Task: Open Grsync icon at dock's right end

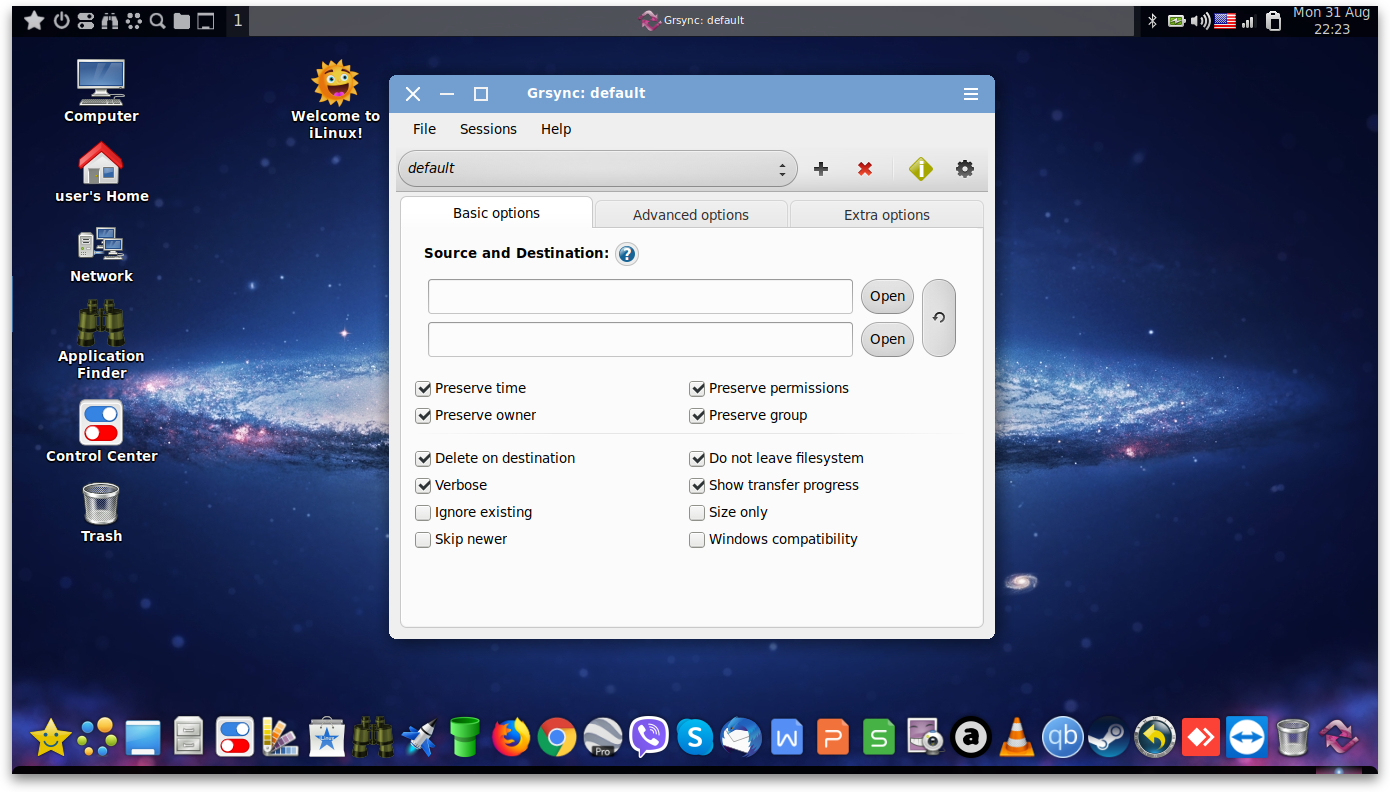Action: (x=1339, y=738)
